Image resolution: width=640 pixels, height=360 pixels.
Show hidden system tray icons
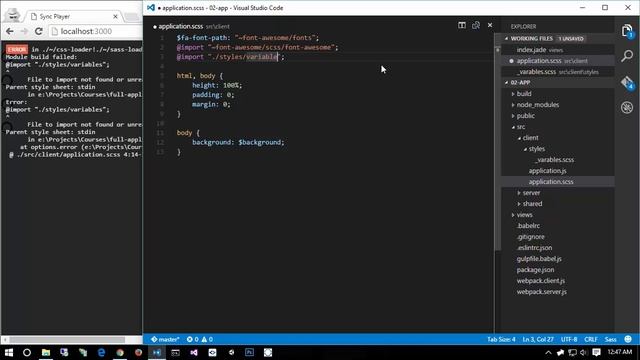(x=548, y=352)
